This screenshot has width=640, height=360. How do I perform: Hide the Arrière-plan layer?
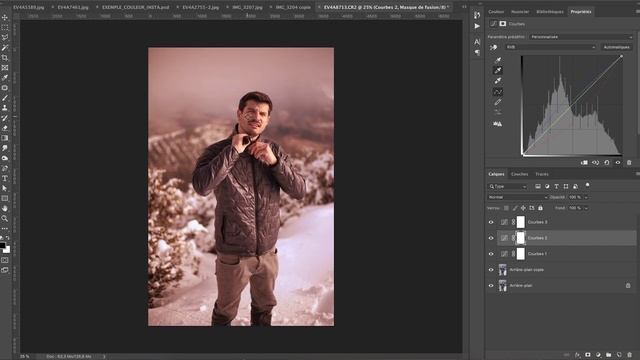pyautogui.click(x=491, y=286)
